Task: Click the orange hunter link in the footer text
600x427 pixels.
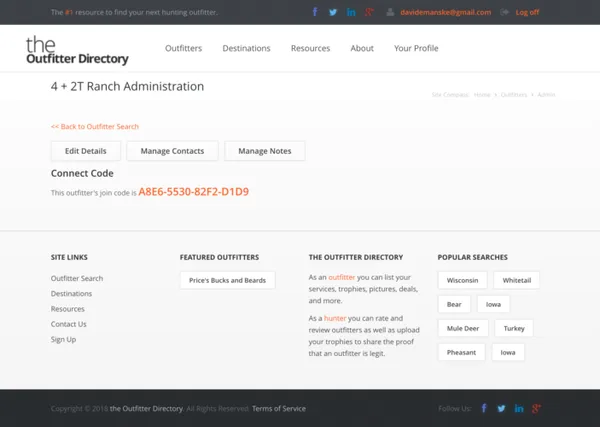Action: pyautogui.click(x=335, y=318)
